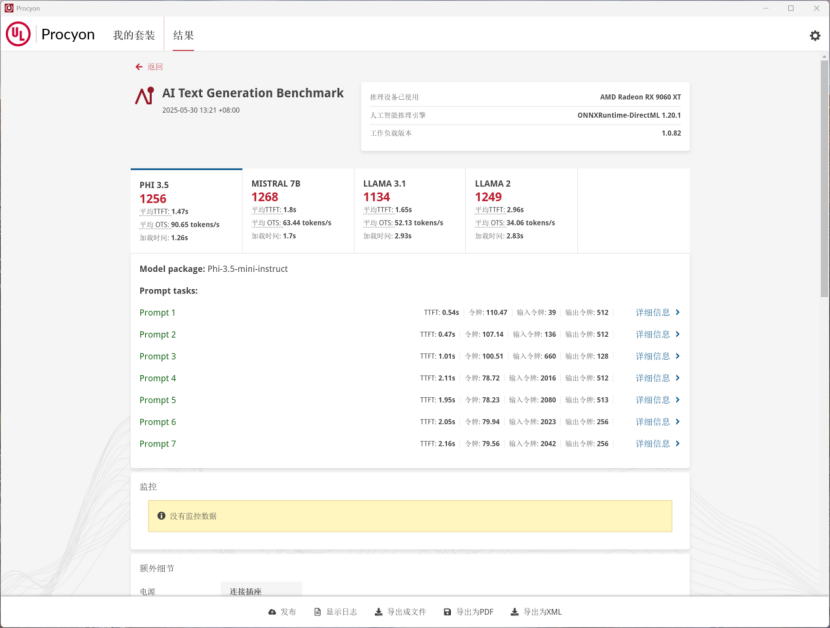Viewport: 830px width, 628px height.
Task: Expand Prompt 2 details chevron
Action: click(x=678, y=334)
